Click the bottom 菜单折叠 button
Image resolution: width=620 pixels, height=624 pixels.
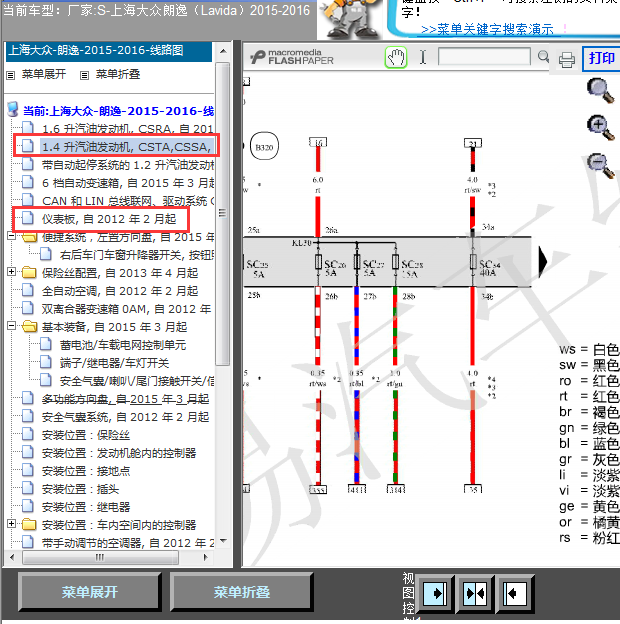pyautogui.click(x=242, y=592)
